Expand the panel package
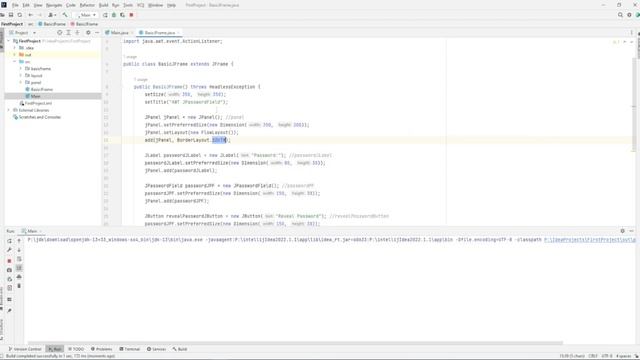Image resolution: width=640 pixels, height=360 pixels. pos(21,82)
